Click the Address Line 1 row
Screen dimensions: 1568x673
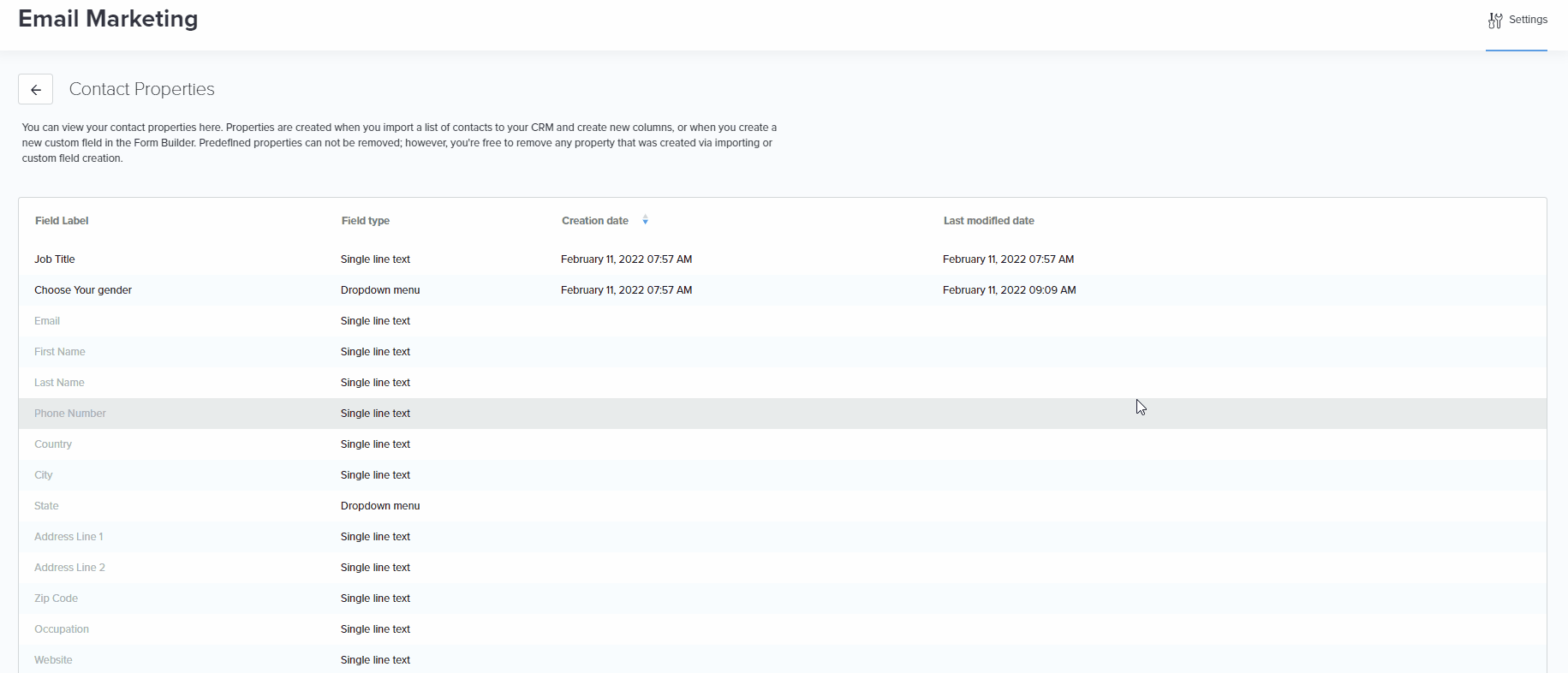[x=69, y=537]
